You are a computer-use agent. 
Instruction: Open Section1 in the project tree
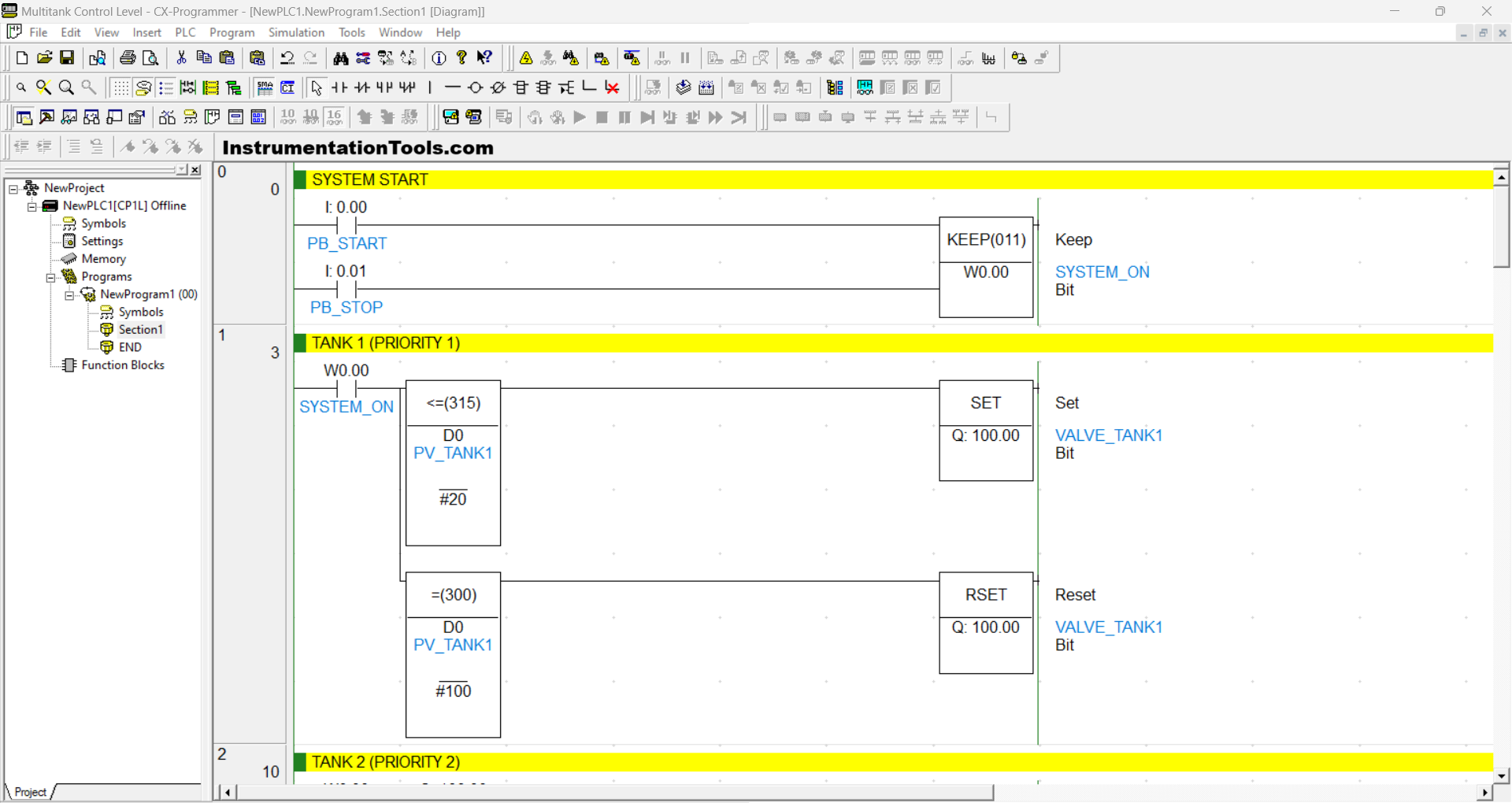click(x=140, y=330)
